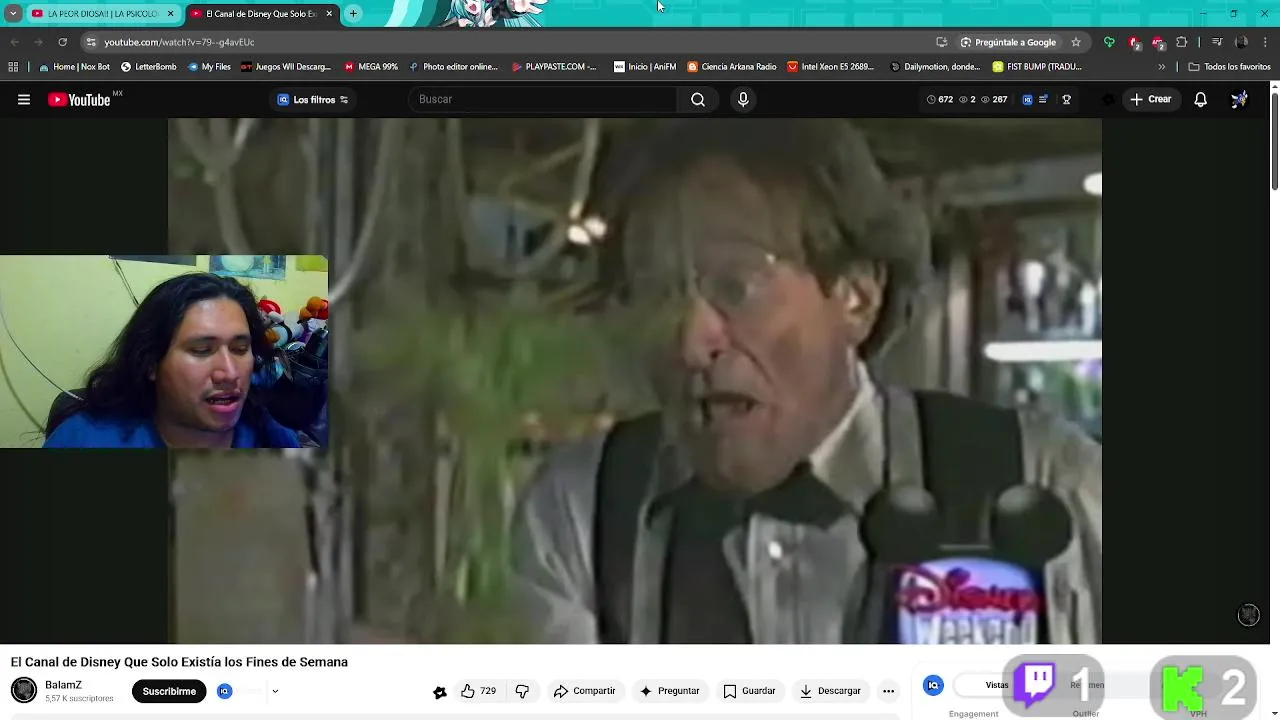Dislike the video with thumbs down
This screenshot has height=720, width=1280.
tap(522, 691)
